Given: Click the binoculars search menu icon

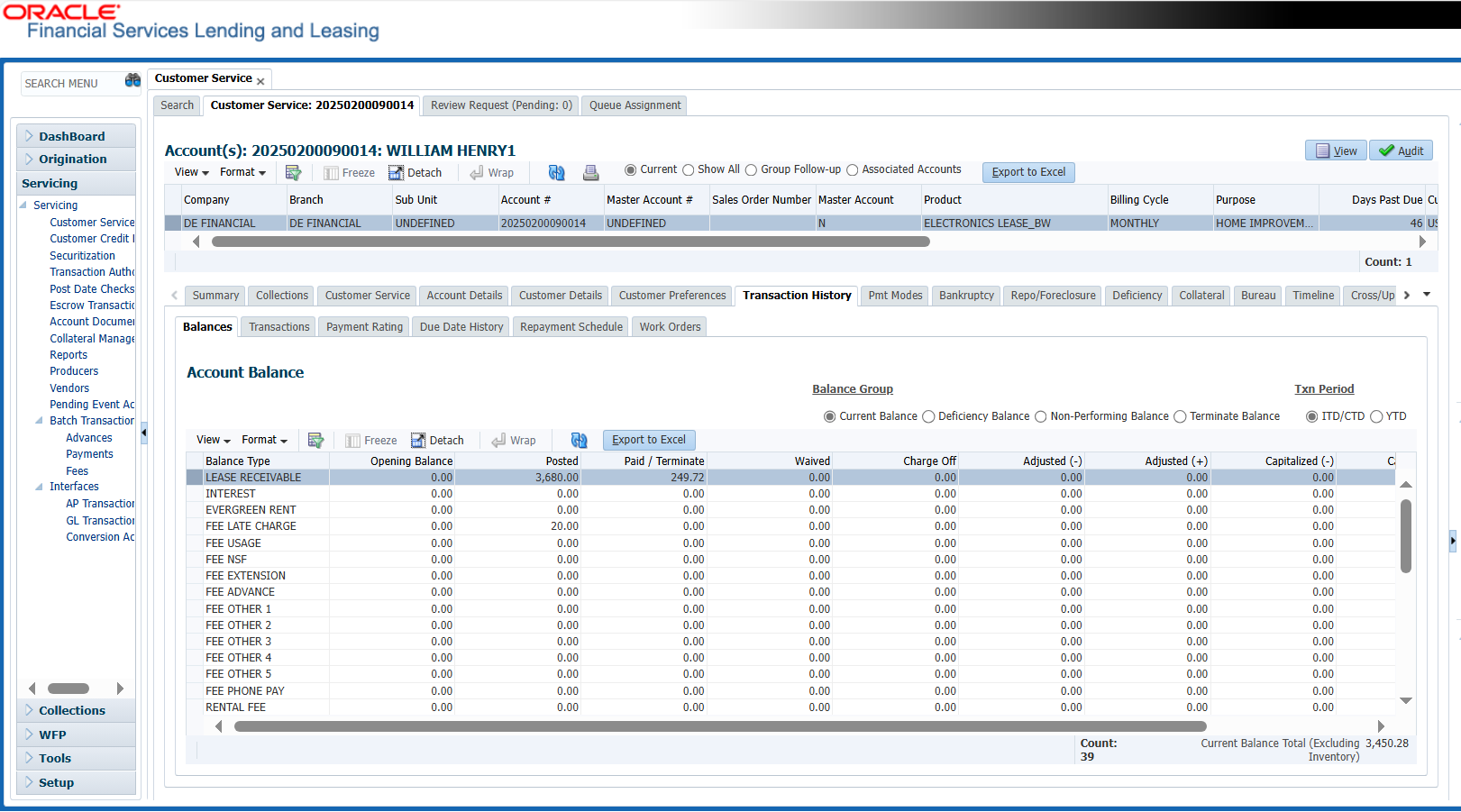Looking at the screenshot, I should pos(132,80).
